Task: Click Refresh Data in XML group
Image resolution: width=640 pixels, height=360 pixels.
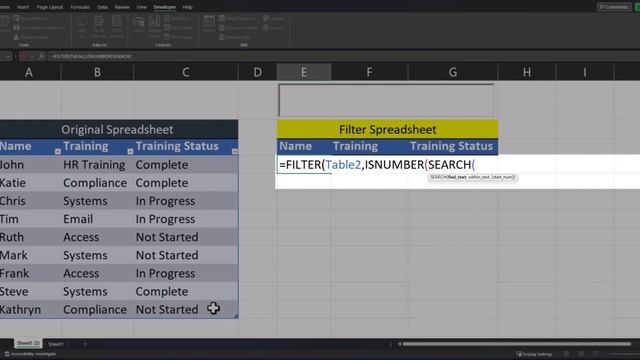Action: coord(235,37)
